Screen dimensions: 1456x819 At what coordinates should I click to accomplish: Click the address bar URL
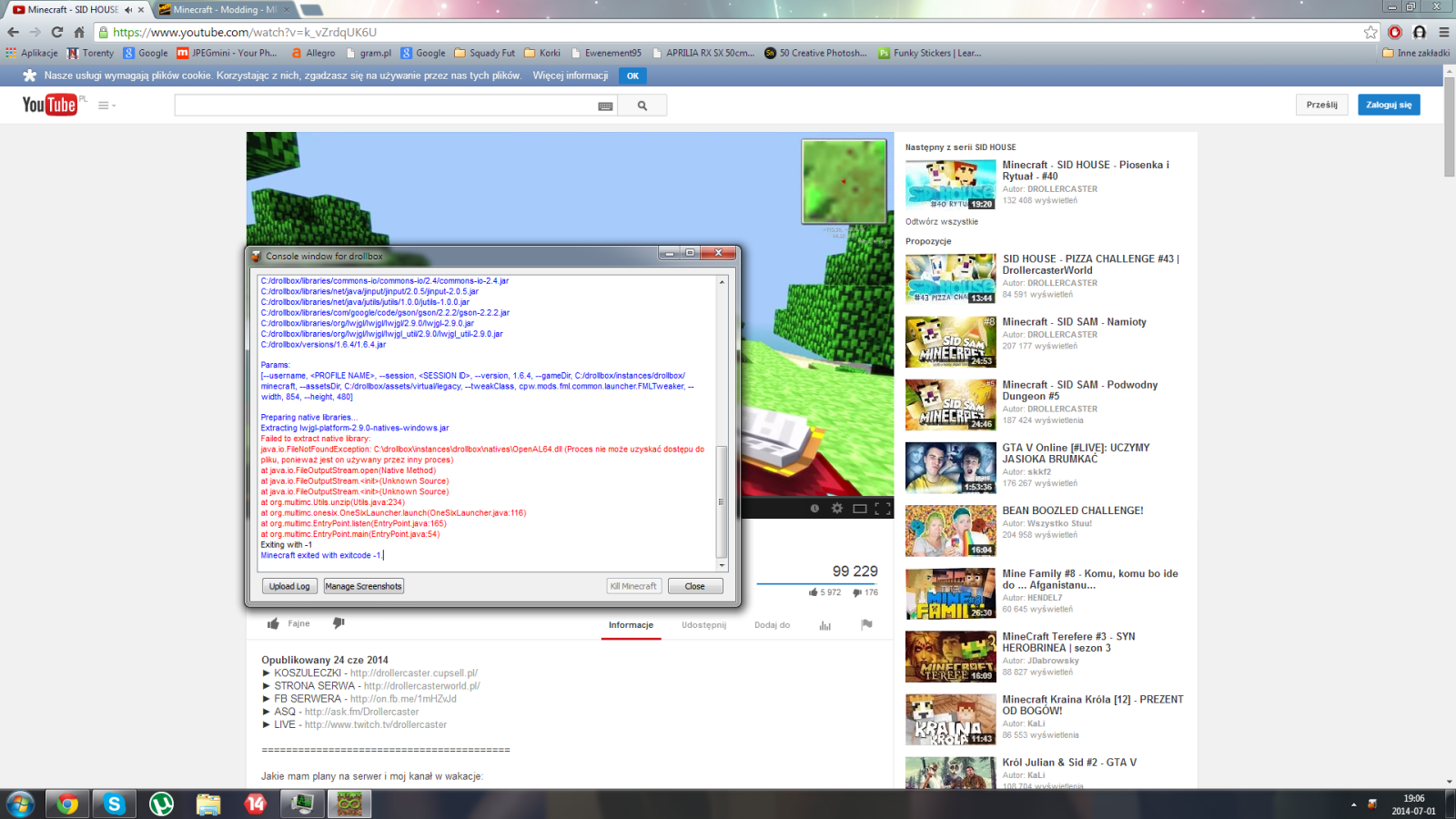point(245,32)
